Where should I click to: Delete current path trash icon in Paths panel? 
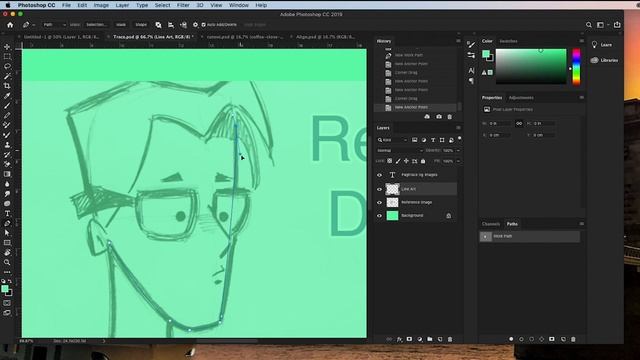pos(573,339)
